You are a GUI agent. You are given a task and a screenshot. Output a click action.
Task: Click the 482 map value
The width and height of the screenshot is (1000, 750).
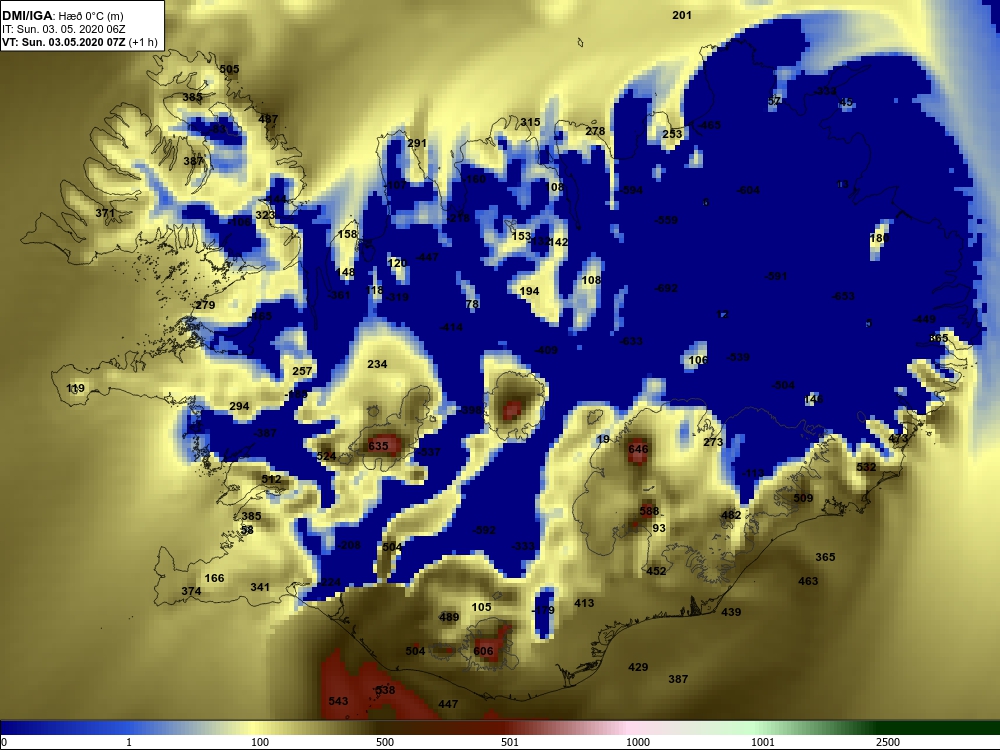tap(731, 515)
